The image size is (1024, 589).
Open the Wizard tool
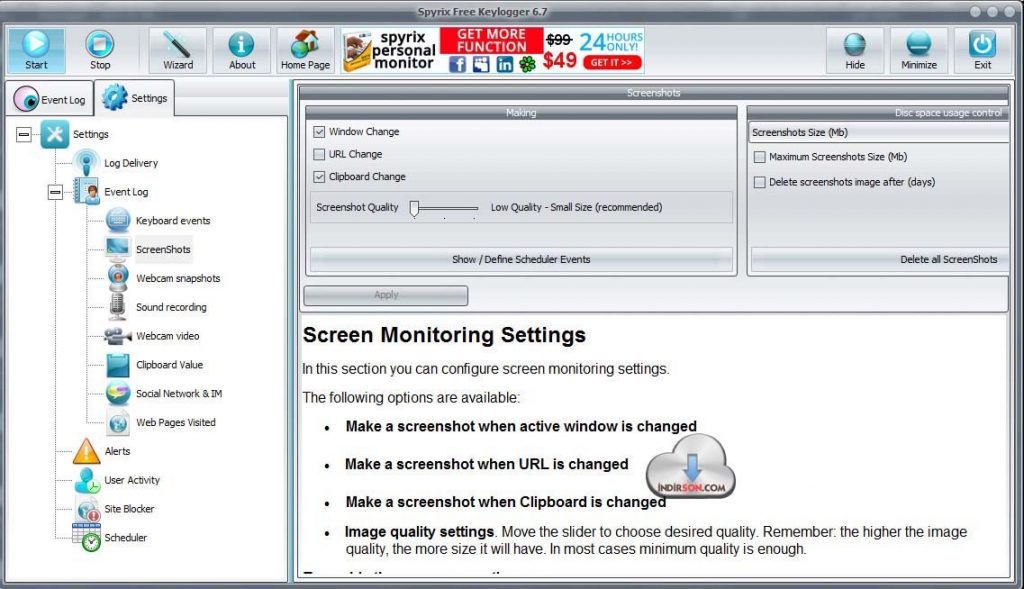[x=178, y=50]
